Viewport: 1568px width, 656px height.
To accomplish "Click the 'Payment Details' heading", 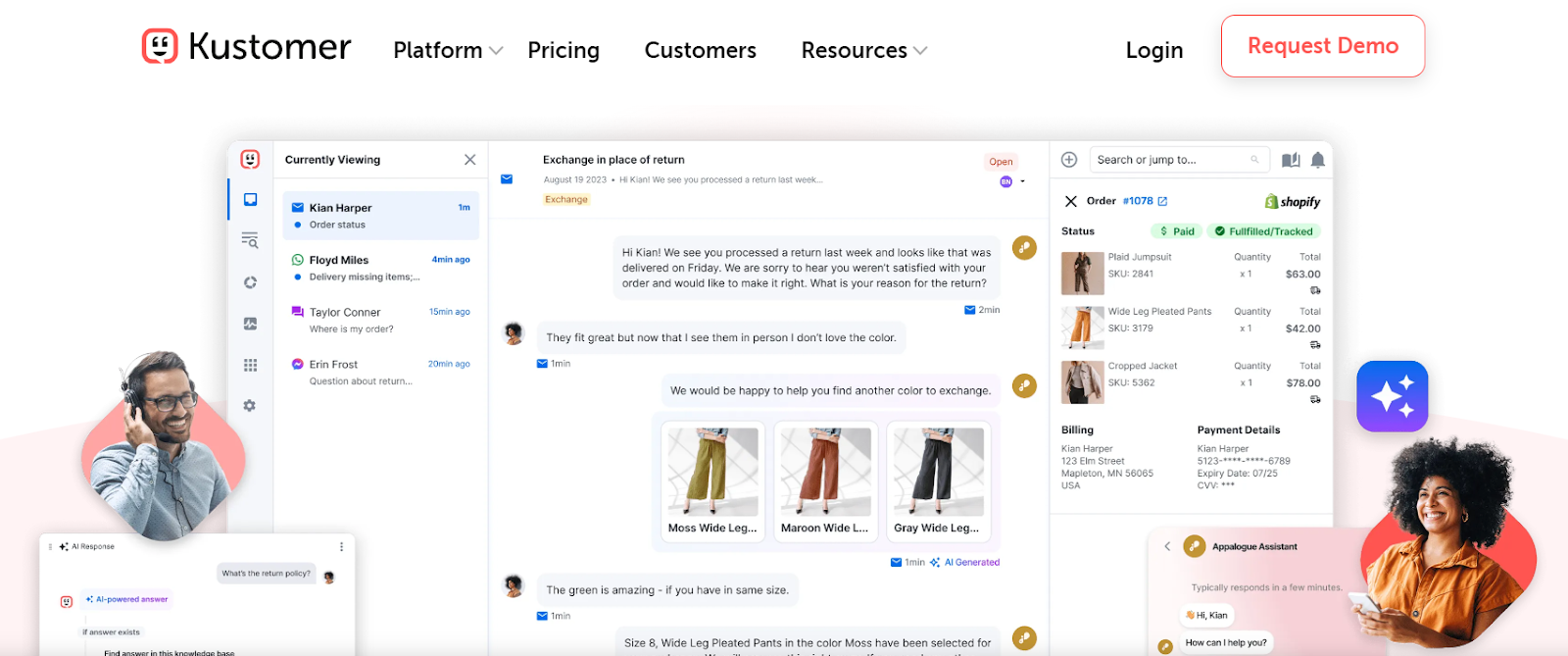I will (1239, 429).
